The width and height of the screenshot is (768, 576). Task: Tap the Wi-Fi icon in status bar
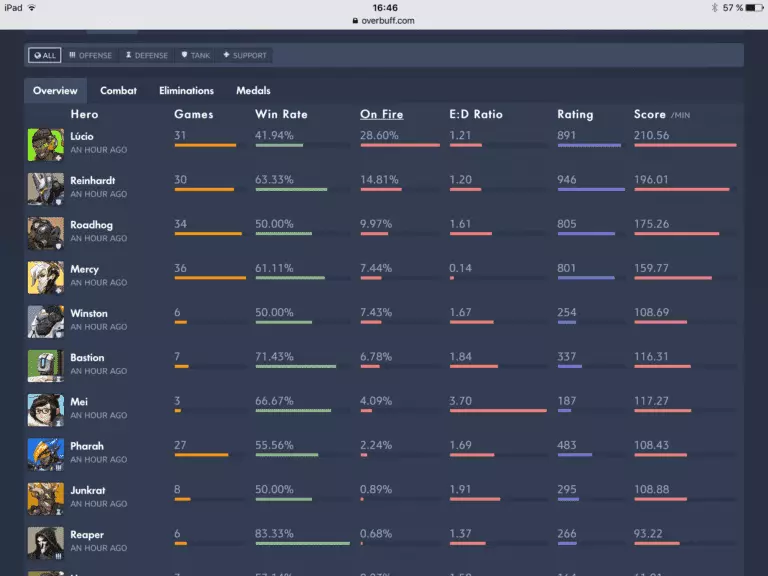[32, 7]
